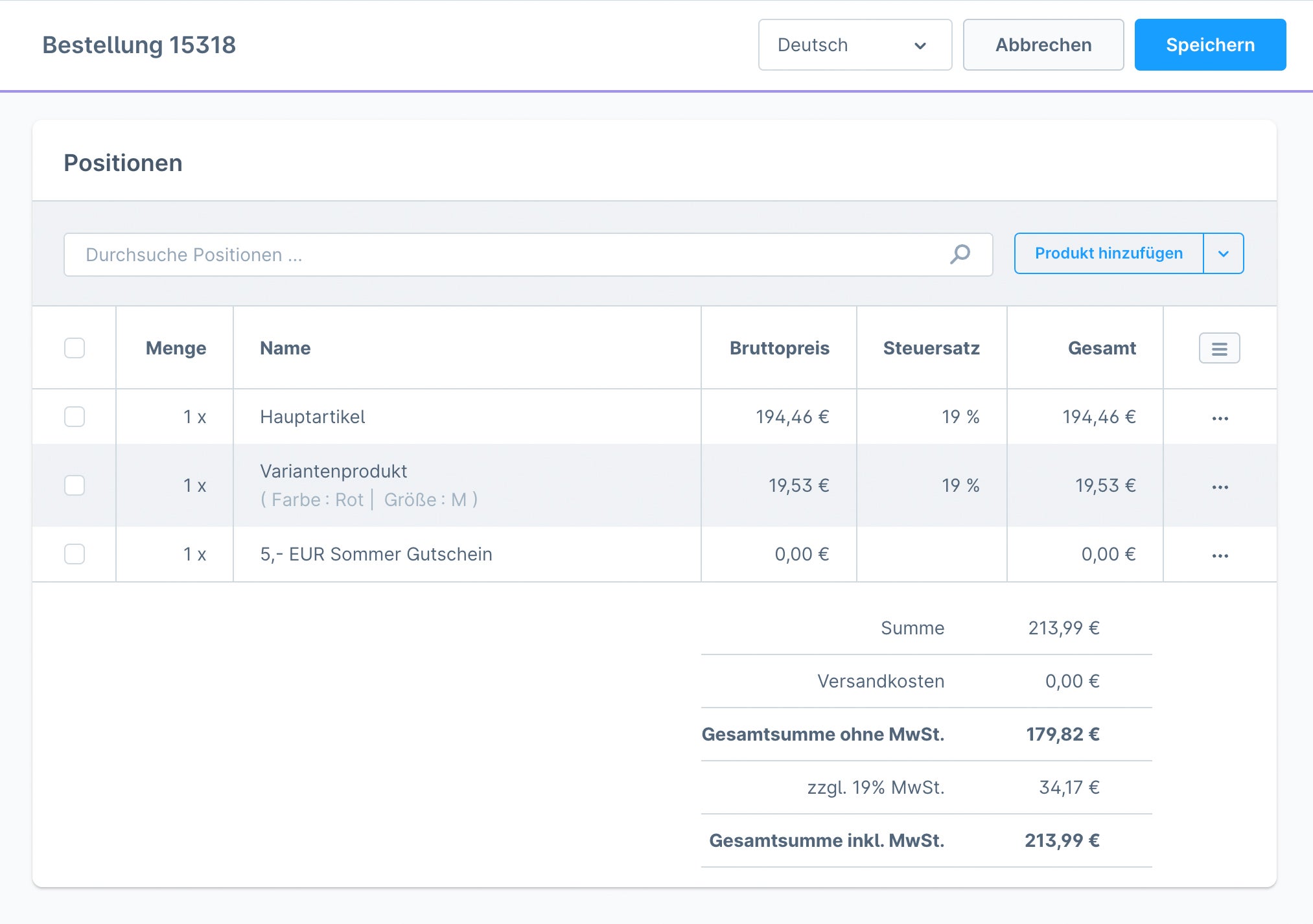
Task: Click the search magnifier icon
Action: pyautogui.click(x=960, y=254)
